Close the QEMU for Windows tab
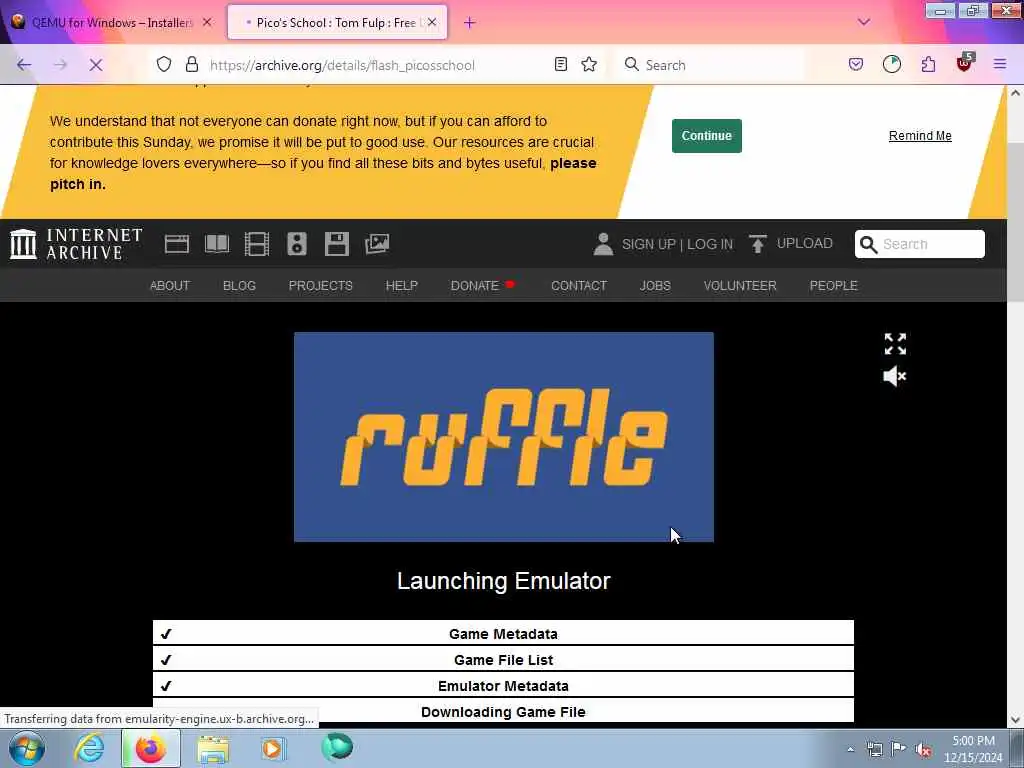The width and height of the screenshot is (1024, 768). pyautogui.click(x=207, y=22)
